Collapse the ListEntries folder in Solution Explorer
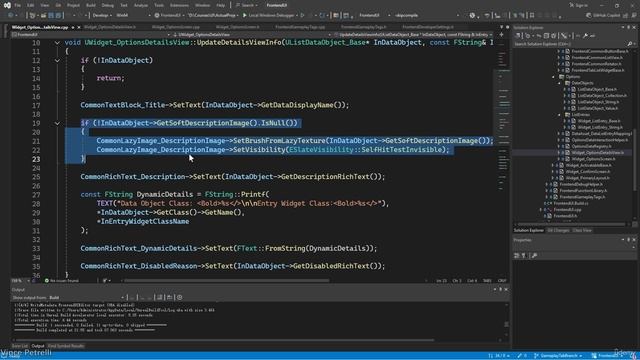The height and width of the screenshot is (360, 640). 560,115
